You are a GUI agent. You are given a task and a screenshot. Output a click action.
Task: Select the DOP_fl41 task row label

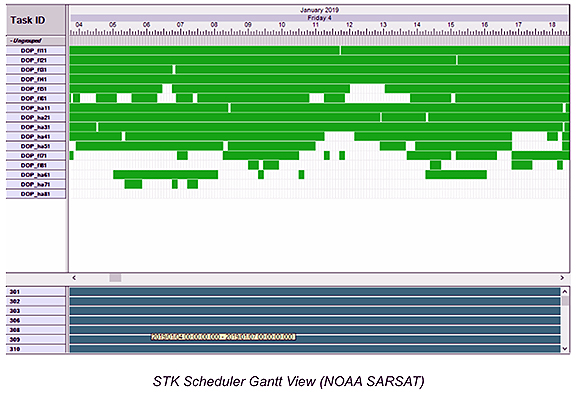[36, 79]
